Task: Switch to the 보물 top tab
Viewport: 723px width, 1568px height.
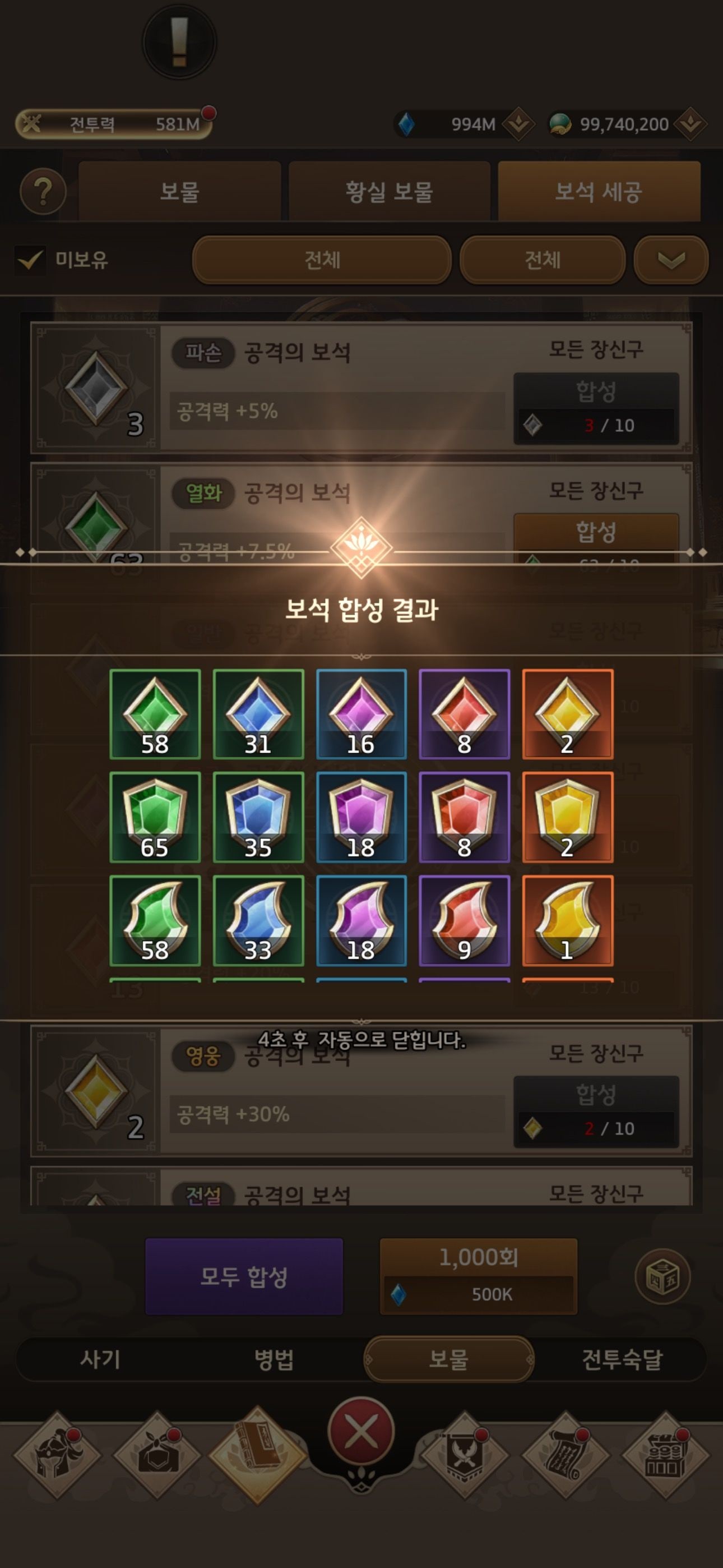Action: tap(179, 192)
